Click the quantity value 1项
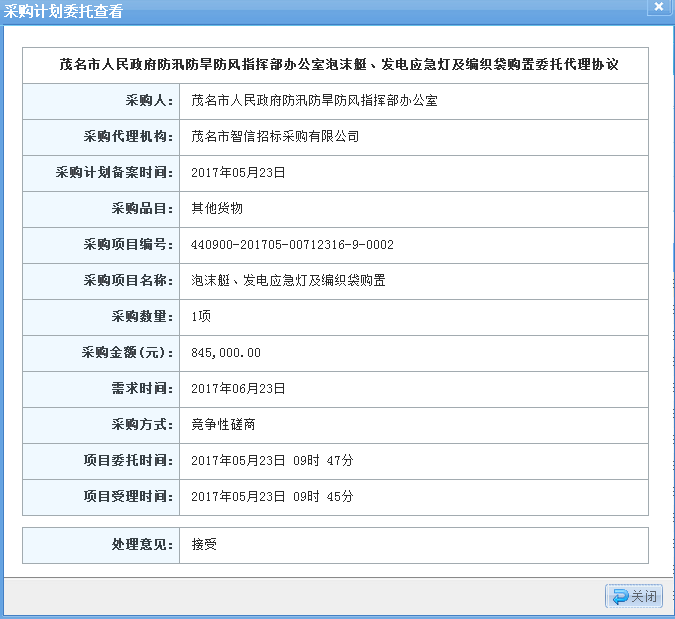This screenshot has width=675, height=619. tap(201, 317)
